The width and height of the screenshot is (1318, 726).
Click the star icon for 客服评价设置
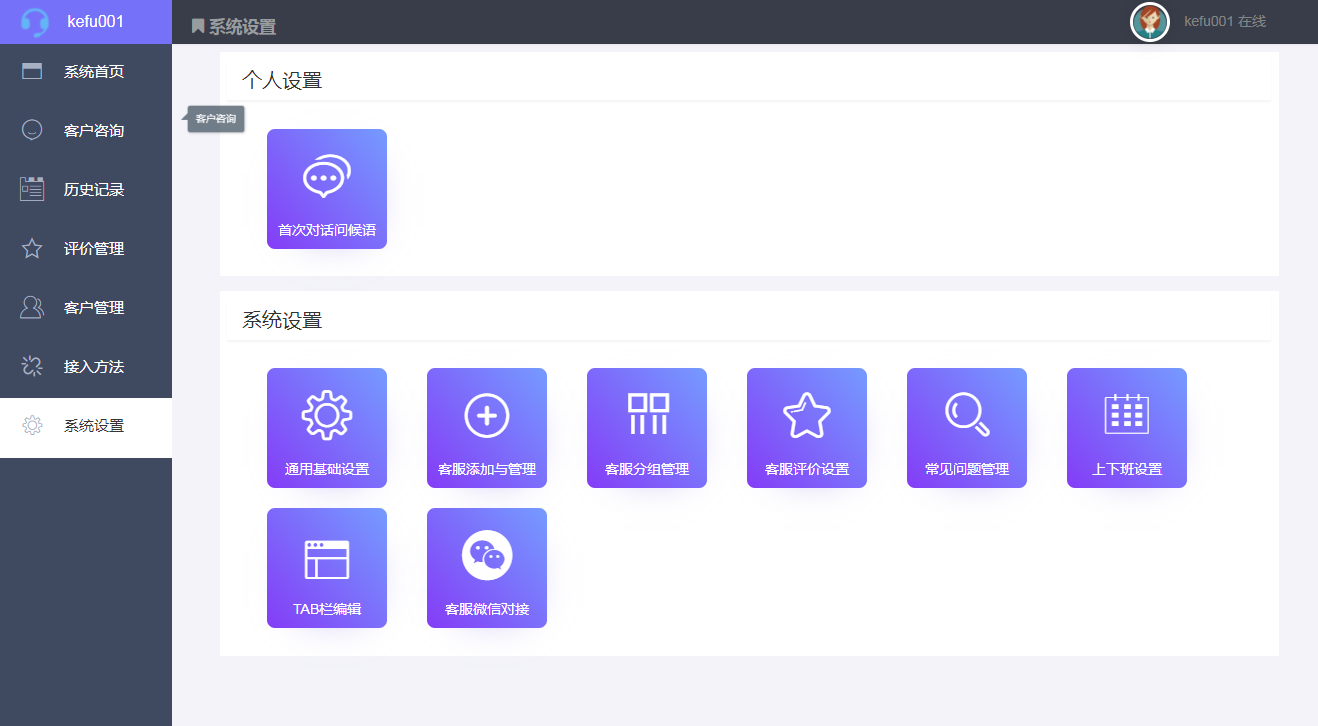coord(807,415)
